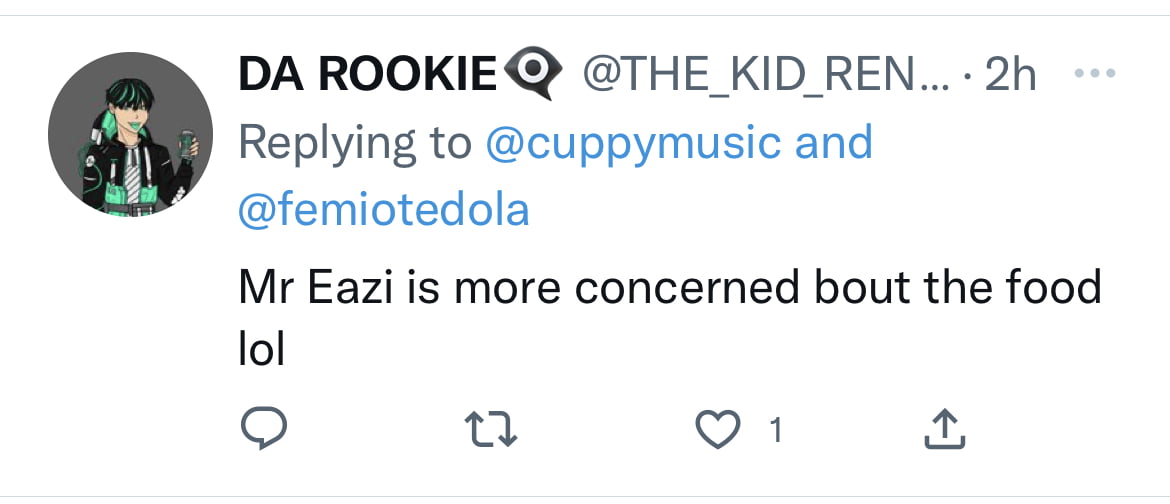Click the reply speech bubble icon
This screenshot has width=1170, height=504.
coord(263,429)
